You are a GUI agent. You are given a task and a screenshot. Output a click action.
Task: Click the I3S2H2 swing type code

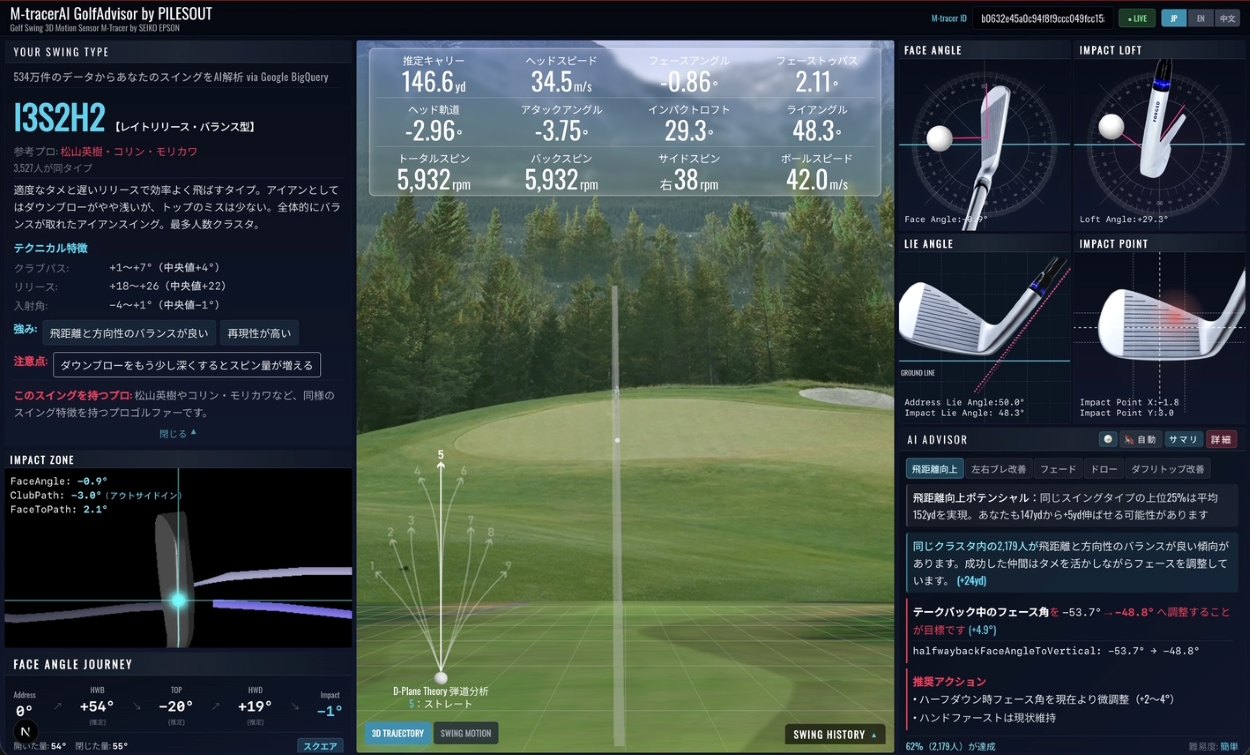click(x=59, y=119)
